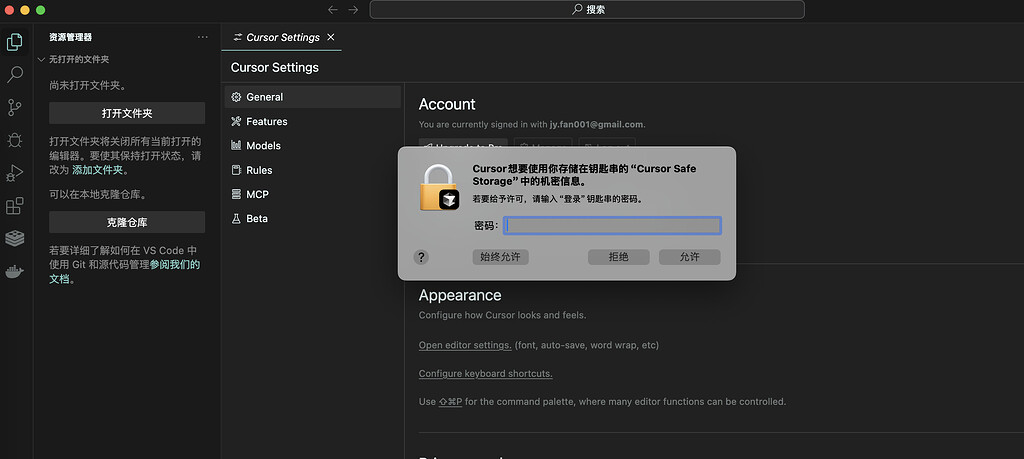Image resolution: width=1024 pixels, height=459 pixels.
Task: Open the Explorer view in activity bar
Action: tap(14, 42)
